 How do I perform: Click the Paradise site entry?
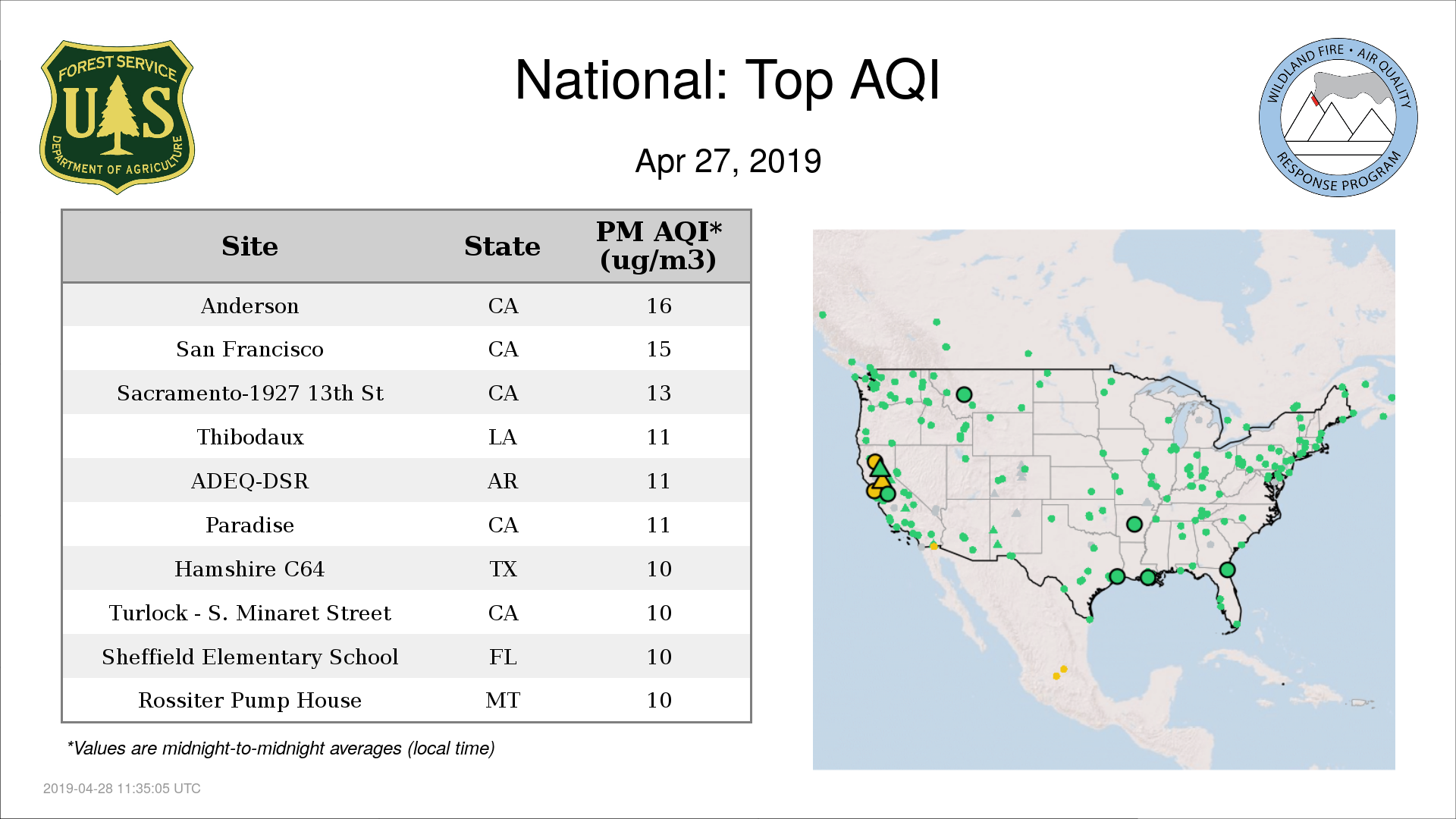249,525
